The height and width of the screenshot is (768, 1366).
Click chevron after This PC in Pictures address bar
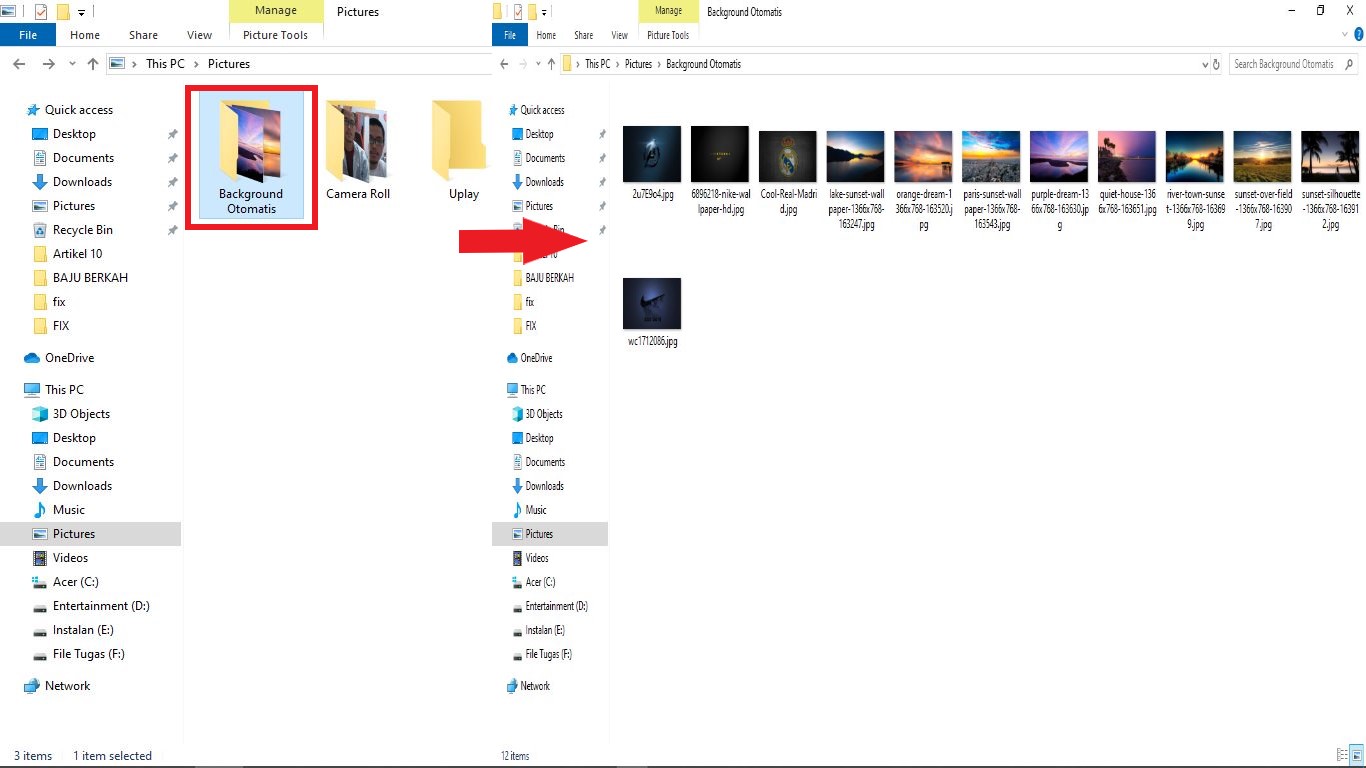197,64
